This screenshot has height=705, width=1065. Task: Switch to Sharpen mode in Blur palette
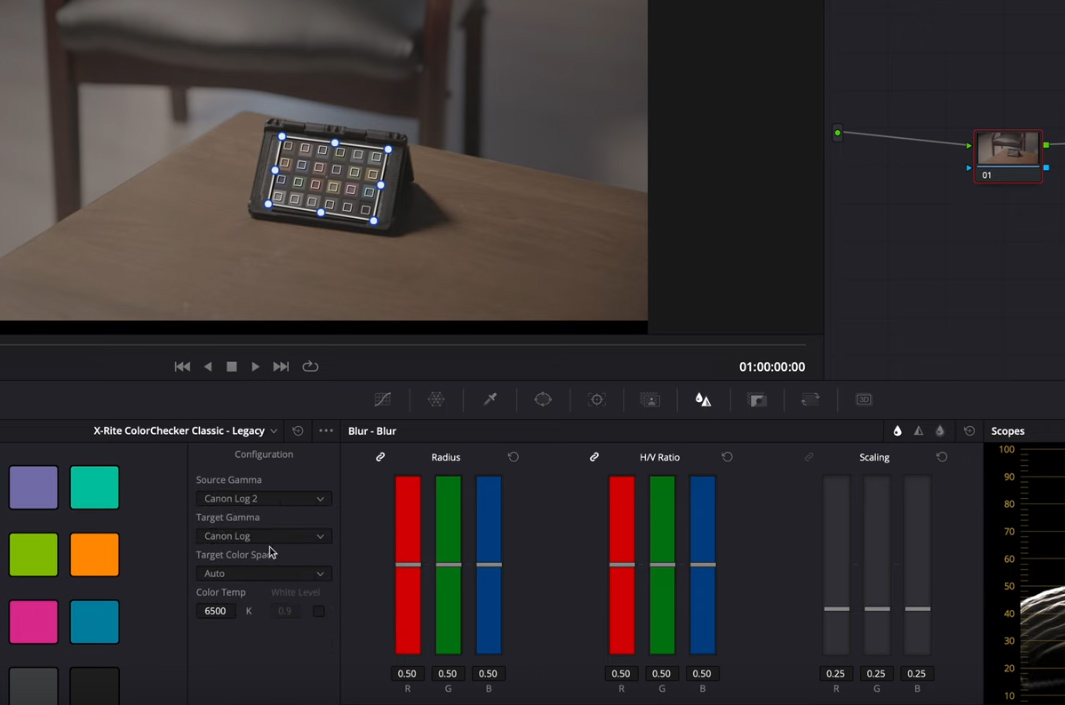coord(919,430)
